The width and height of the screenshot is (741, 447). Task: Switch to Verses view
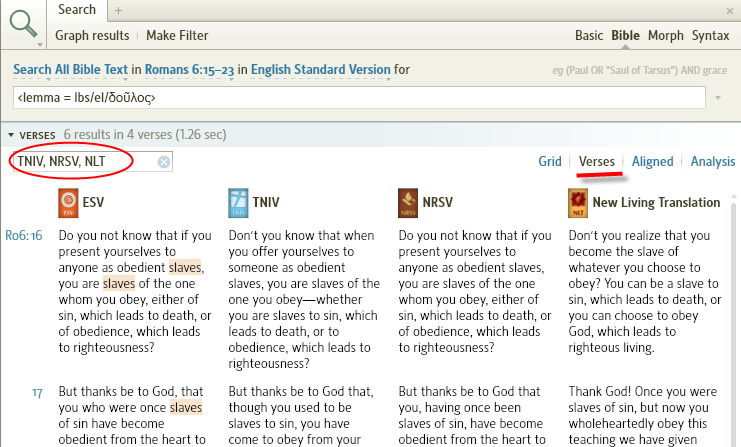point(597,162)
